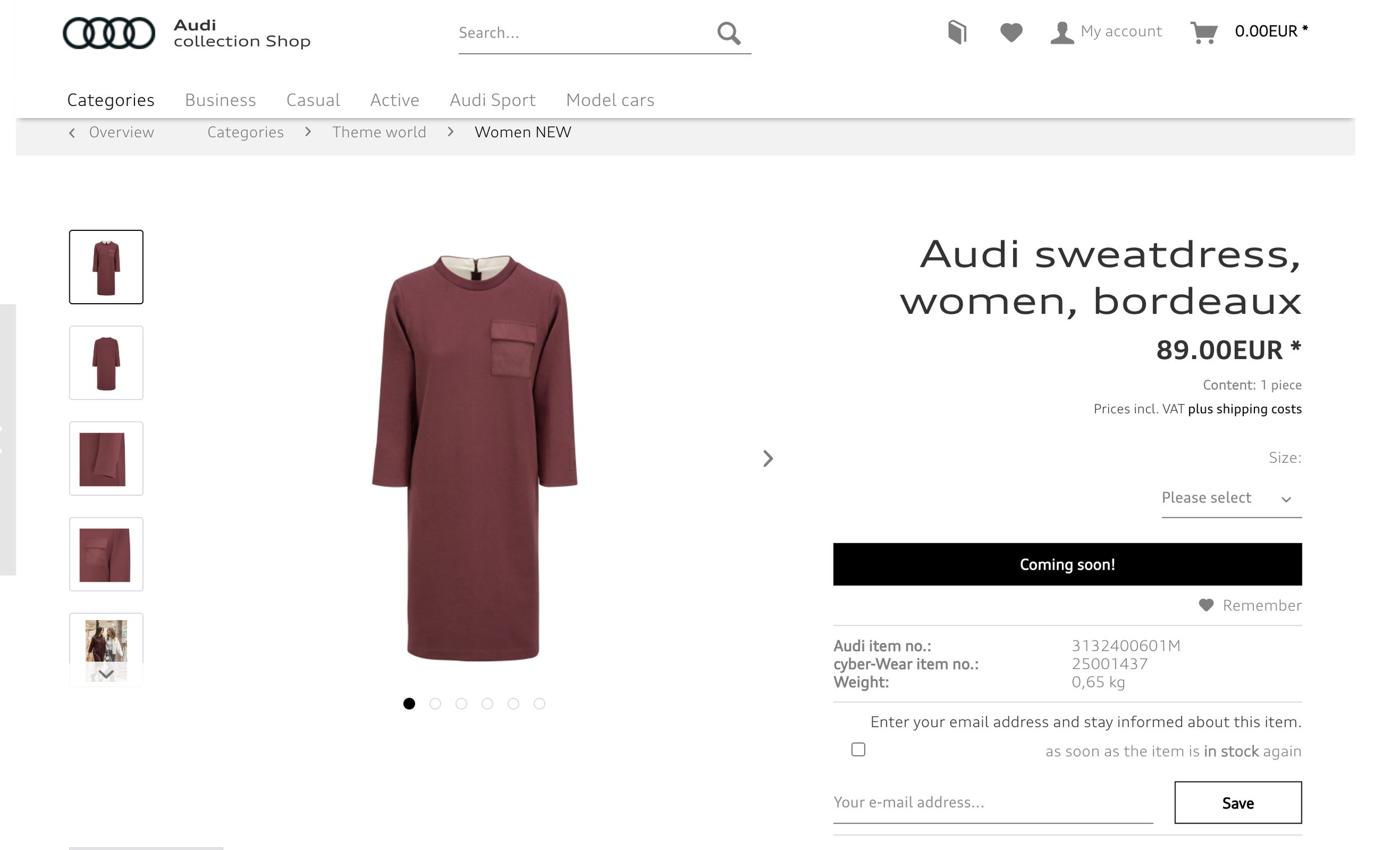This screenshot has height=850, width=1400.
Task: Click the search magnifier icon
Action: pos(729,33)
